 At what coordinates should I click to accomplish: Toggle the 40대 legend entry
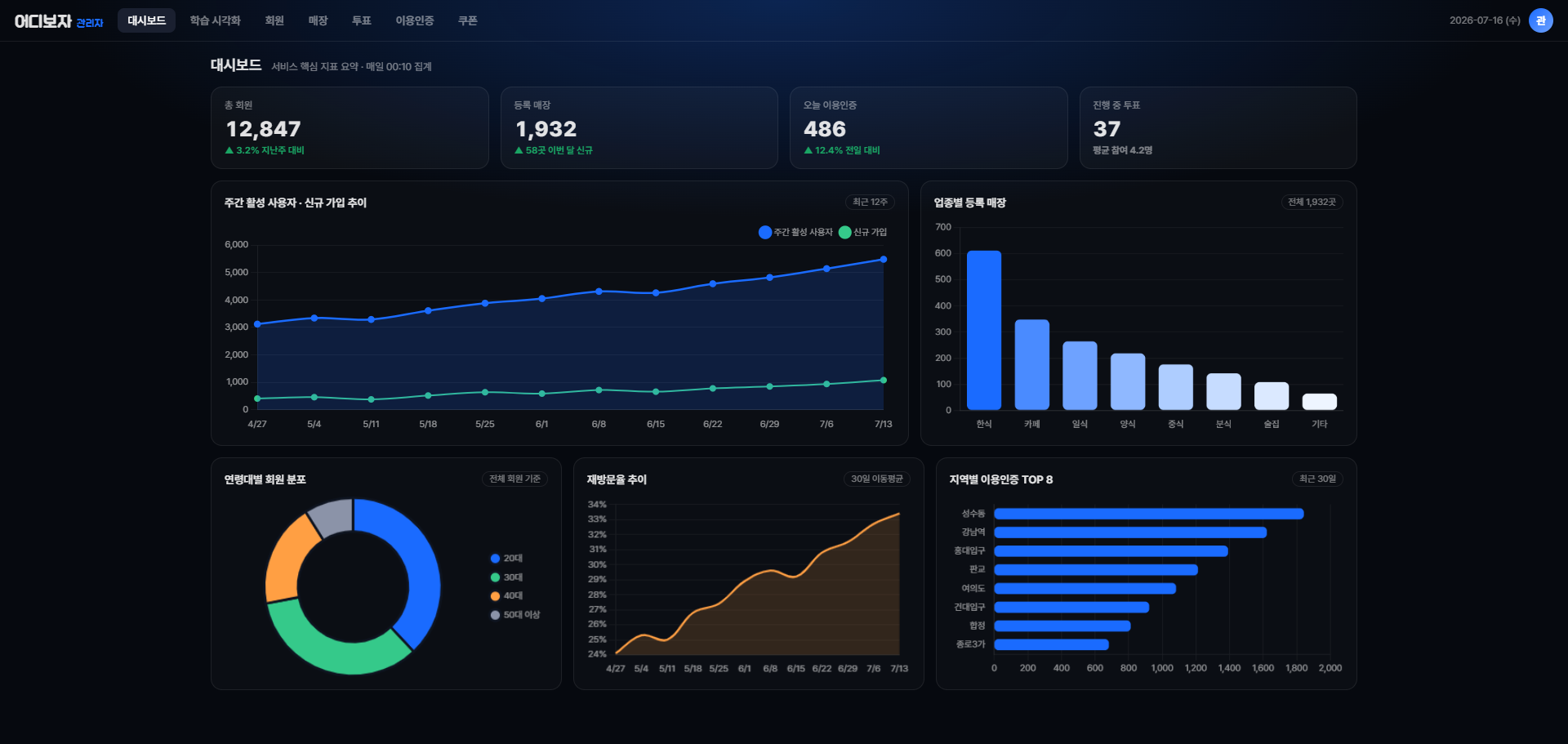point(506,596)
